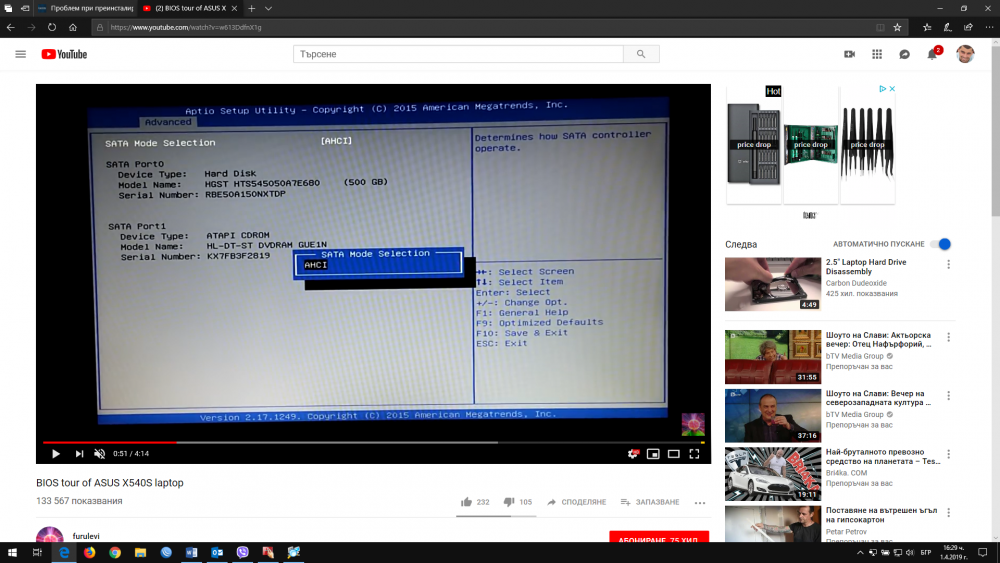Open options for Най-бруталното превозно средство video
The width and height of the screenshot is (1000, 563).
tap(948, 454)
